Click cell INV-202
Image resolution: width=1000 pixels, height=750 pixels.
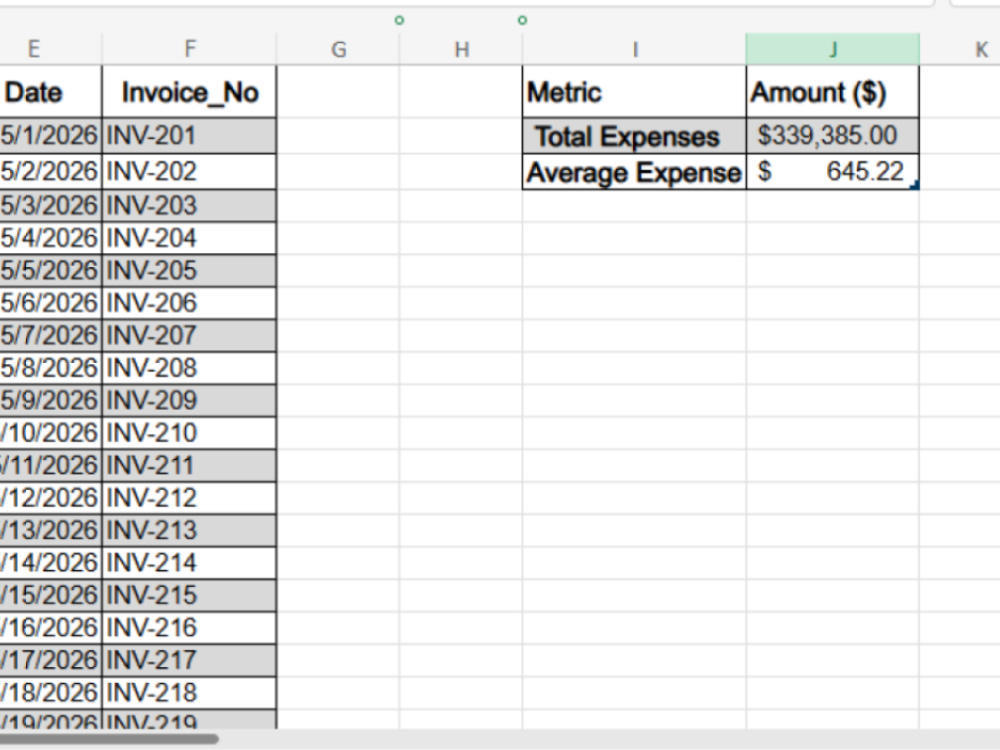pos(189,172)
